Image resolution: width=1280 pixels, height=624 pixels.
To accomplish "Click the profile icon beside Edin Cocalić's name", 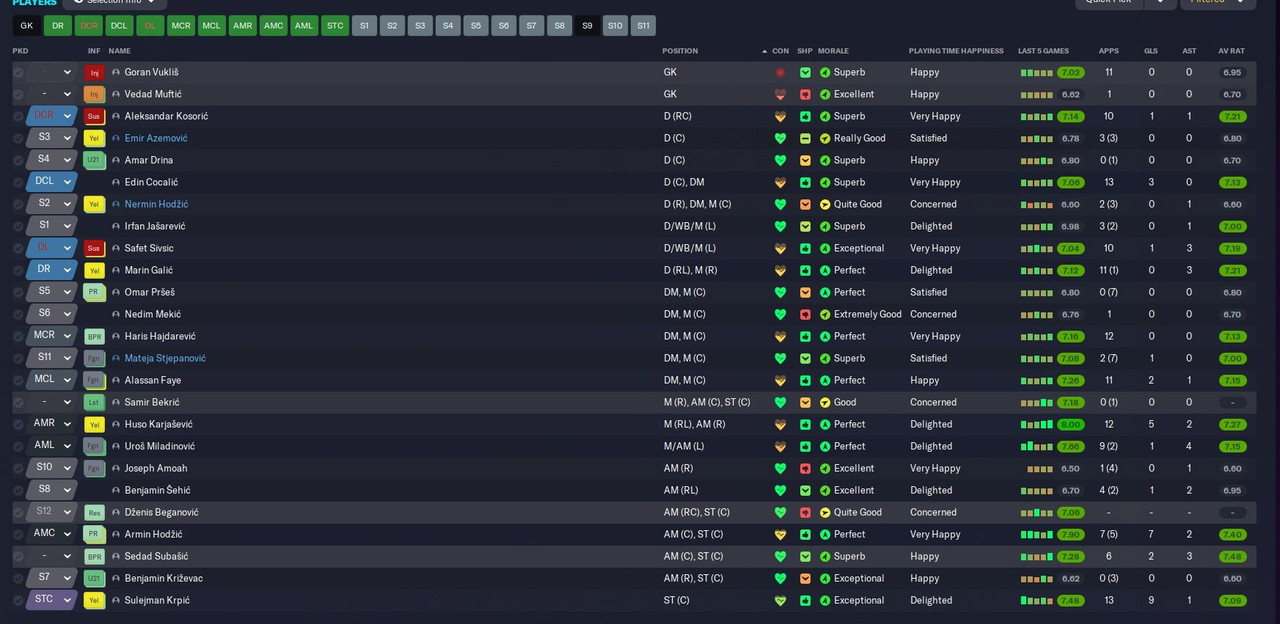I will (x=116, y=182).
